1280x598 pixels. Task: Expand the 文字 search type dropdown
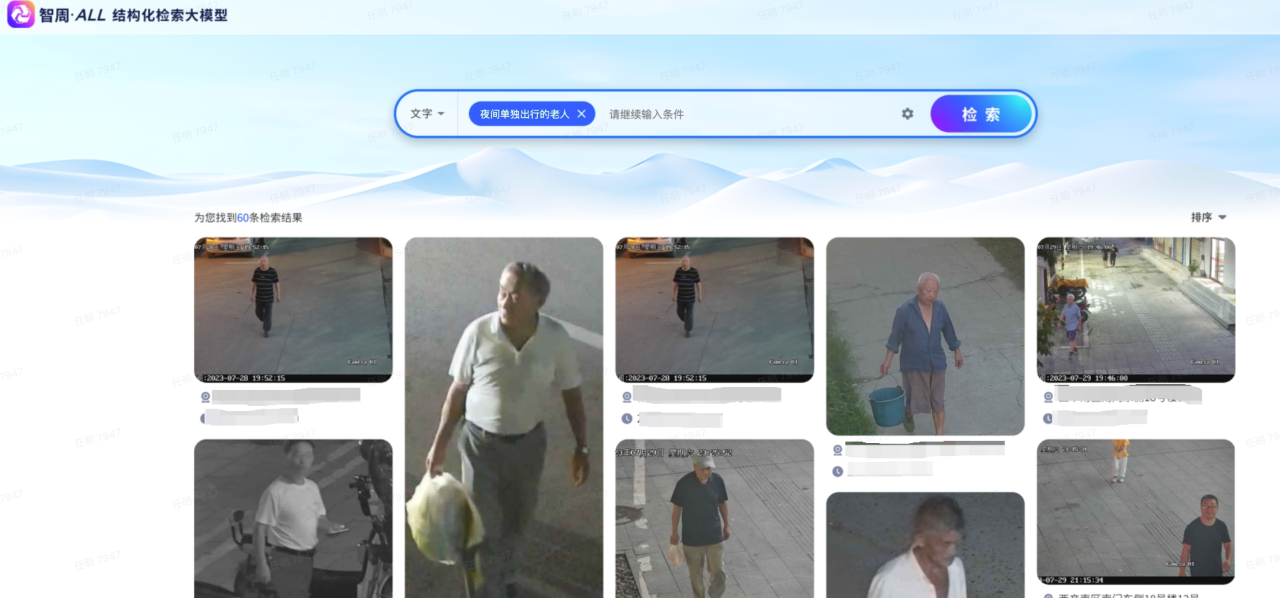pyautogui.click(x=427, y=114)
